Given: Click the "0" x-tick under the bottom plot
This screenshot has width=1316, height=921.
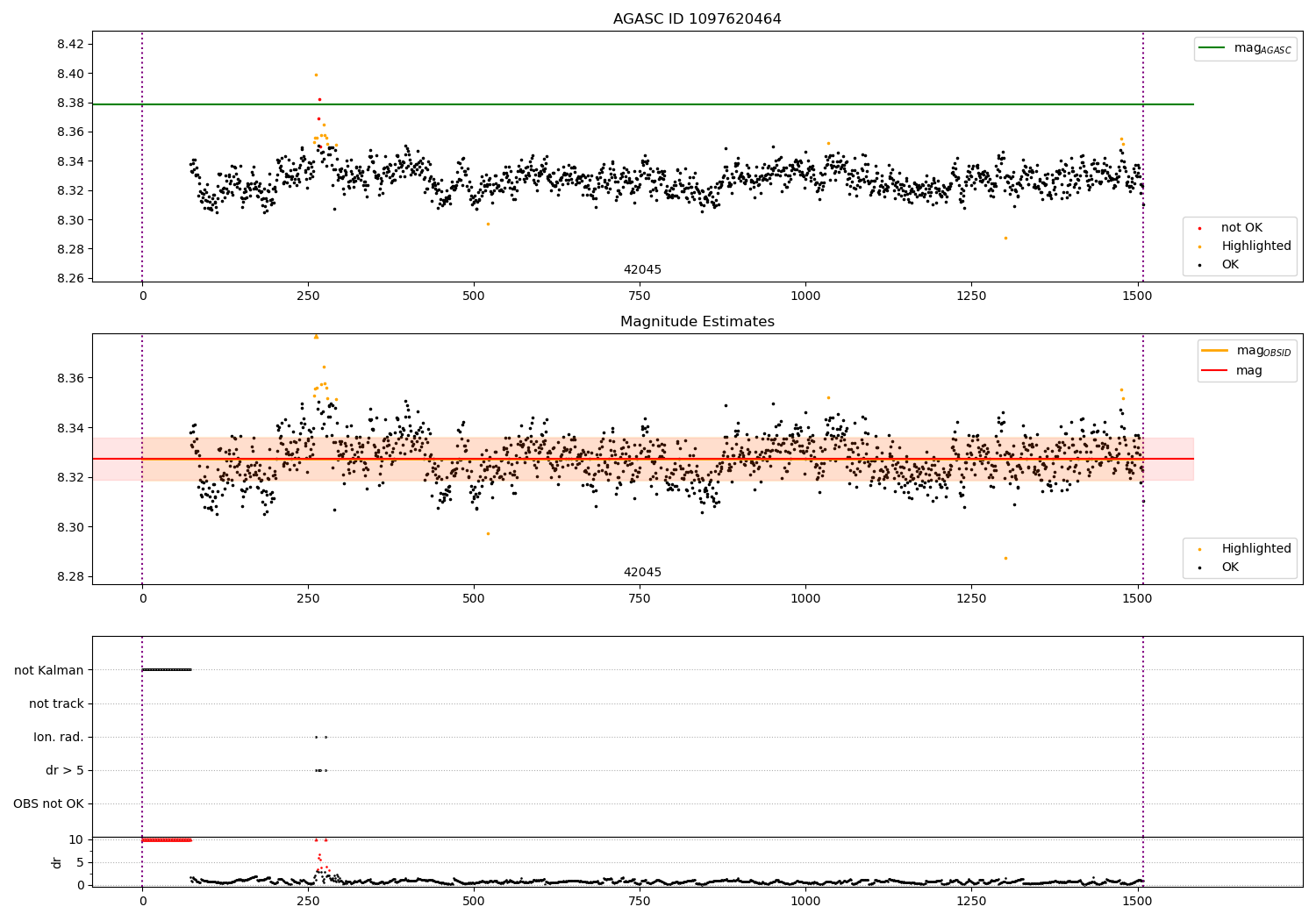Looking at the screenshot, I should coord(142,901).
